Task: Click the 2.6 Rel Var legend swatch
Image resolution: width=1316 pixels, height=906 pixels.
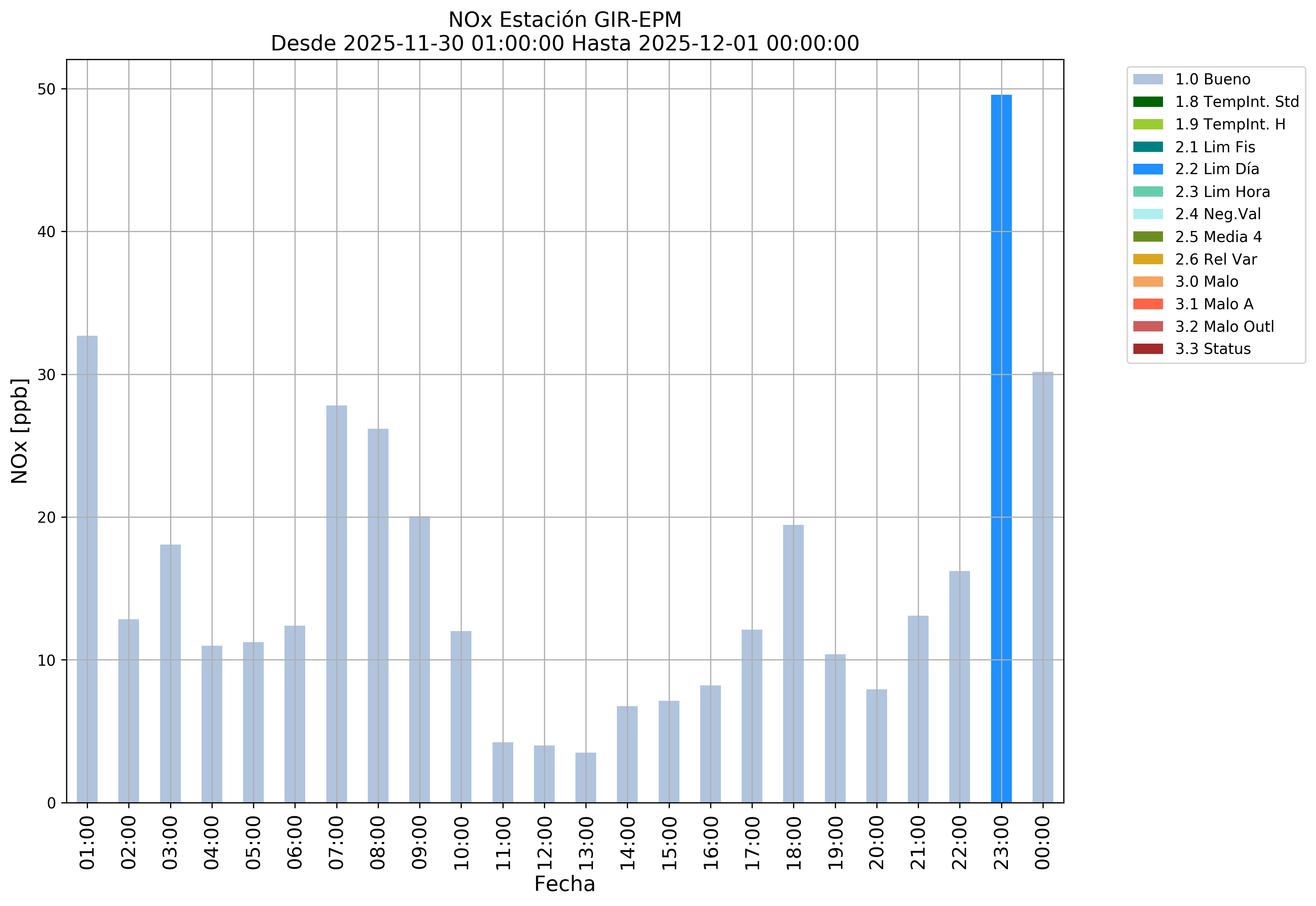Action: click(1147, 260)
